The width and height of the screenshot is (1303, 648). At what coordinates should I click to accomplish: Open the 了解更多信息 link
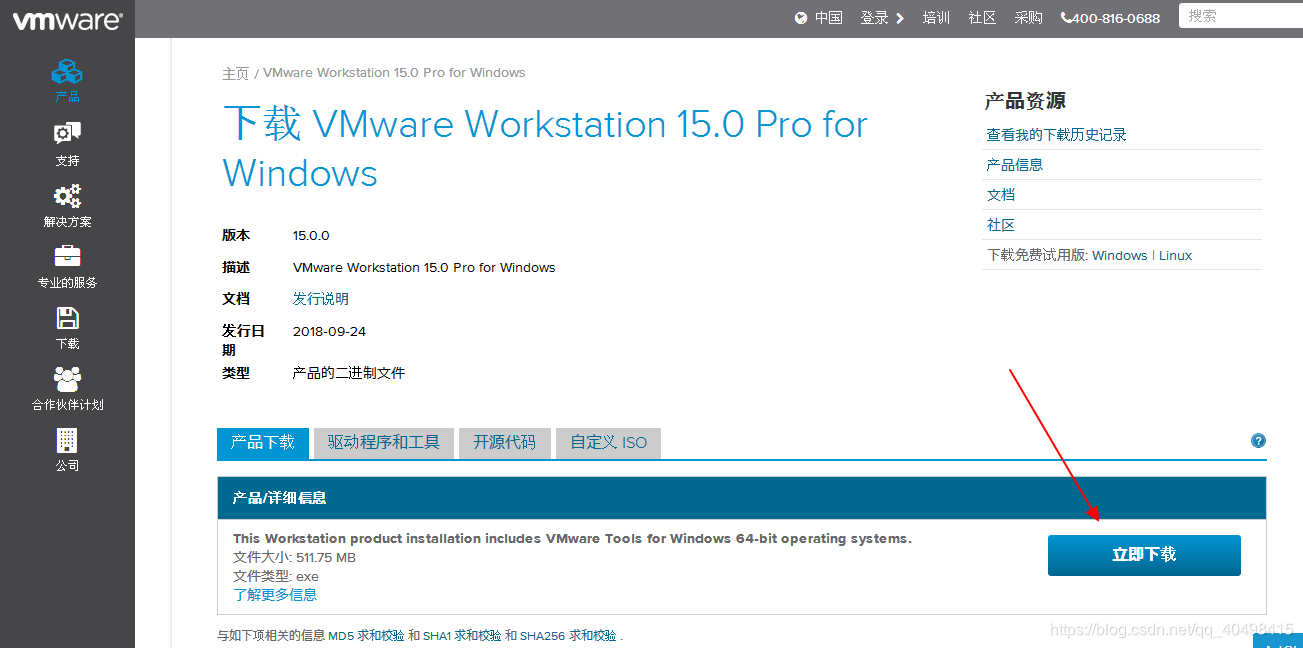(x=275, y=595)
